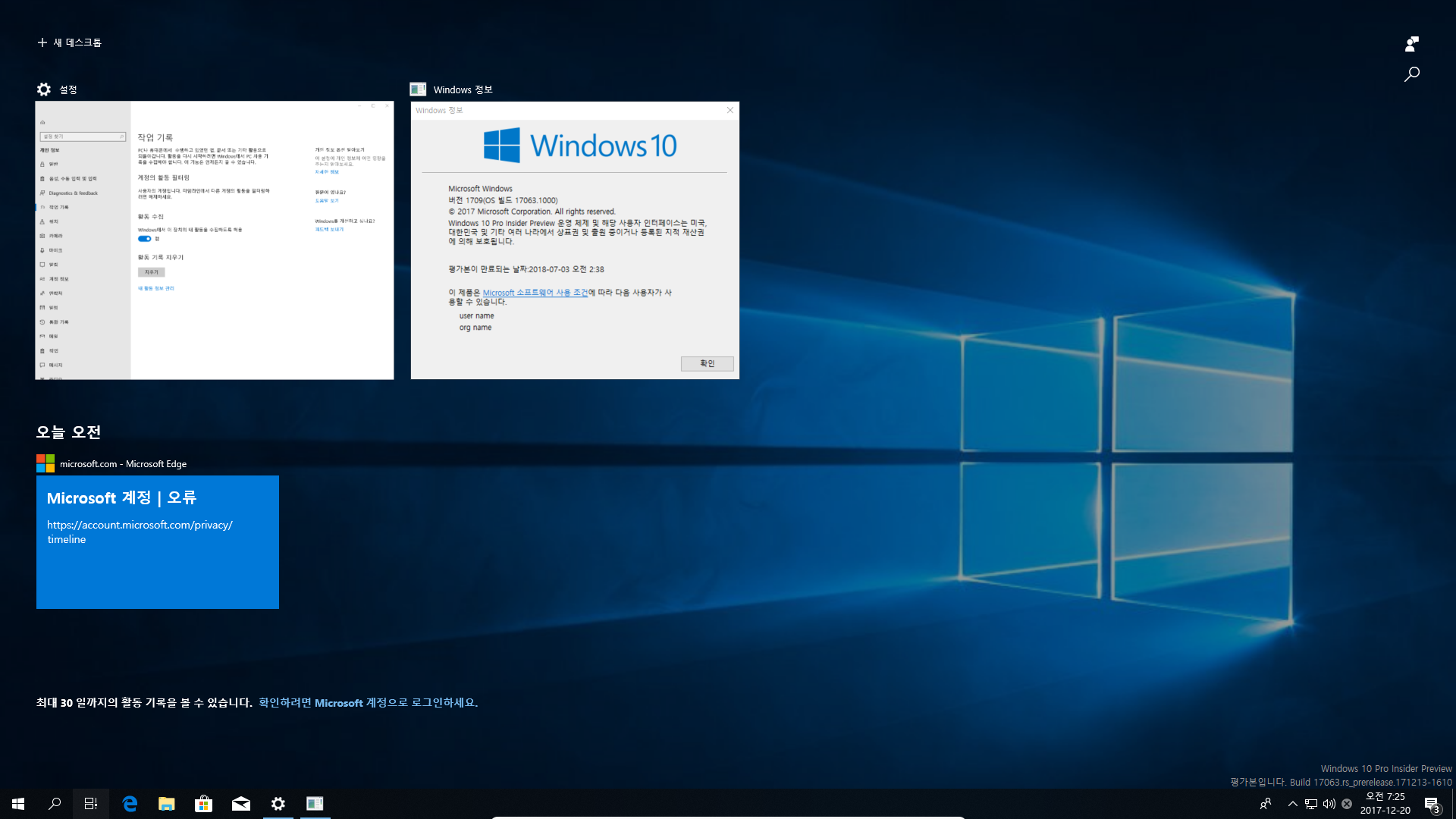This screenshot has height=819, width=1456.
Task: Switch to Windows 정보 app on taskbar
Action: click(315, 804)
